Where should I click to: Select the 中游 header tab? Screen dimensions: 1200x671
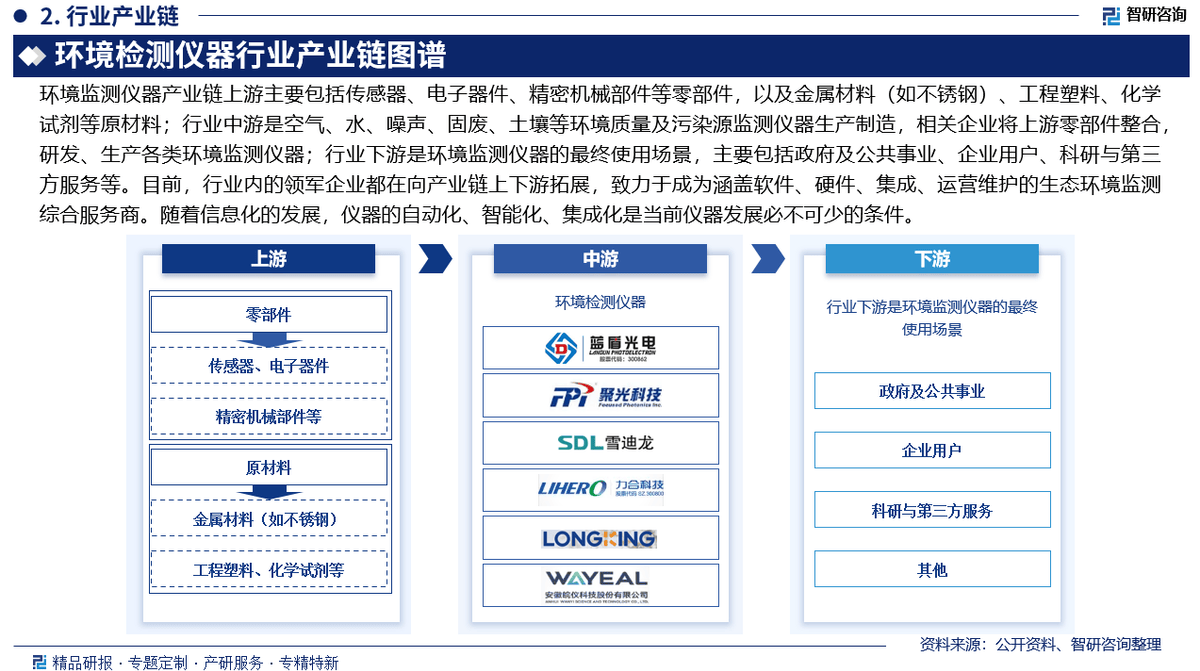pyautogui.click(x=600, y=259)
